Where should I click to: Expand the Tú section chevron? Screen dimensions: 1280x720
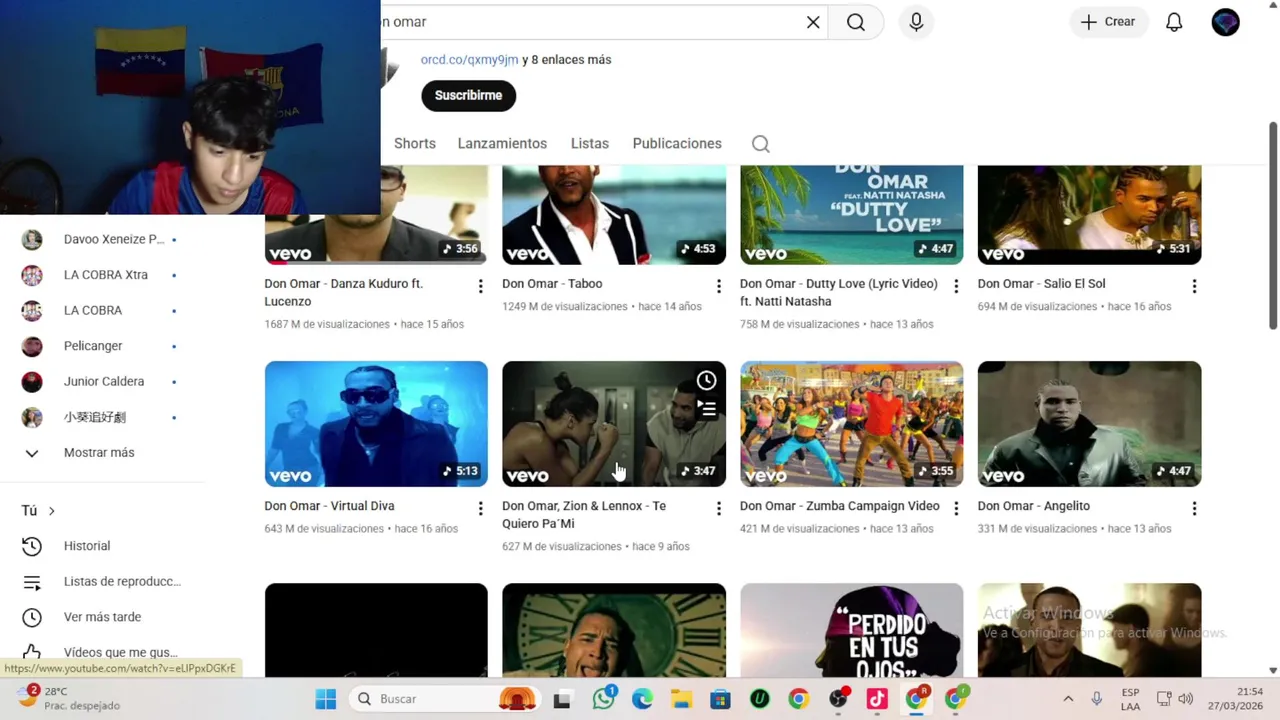pyautogui.click(x=52, y=511)
